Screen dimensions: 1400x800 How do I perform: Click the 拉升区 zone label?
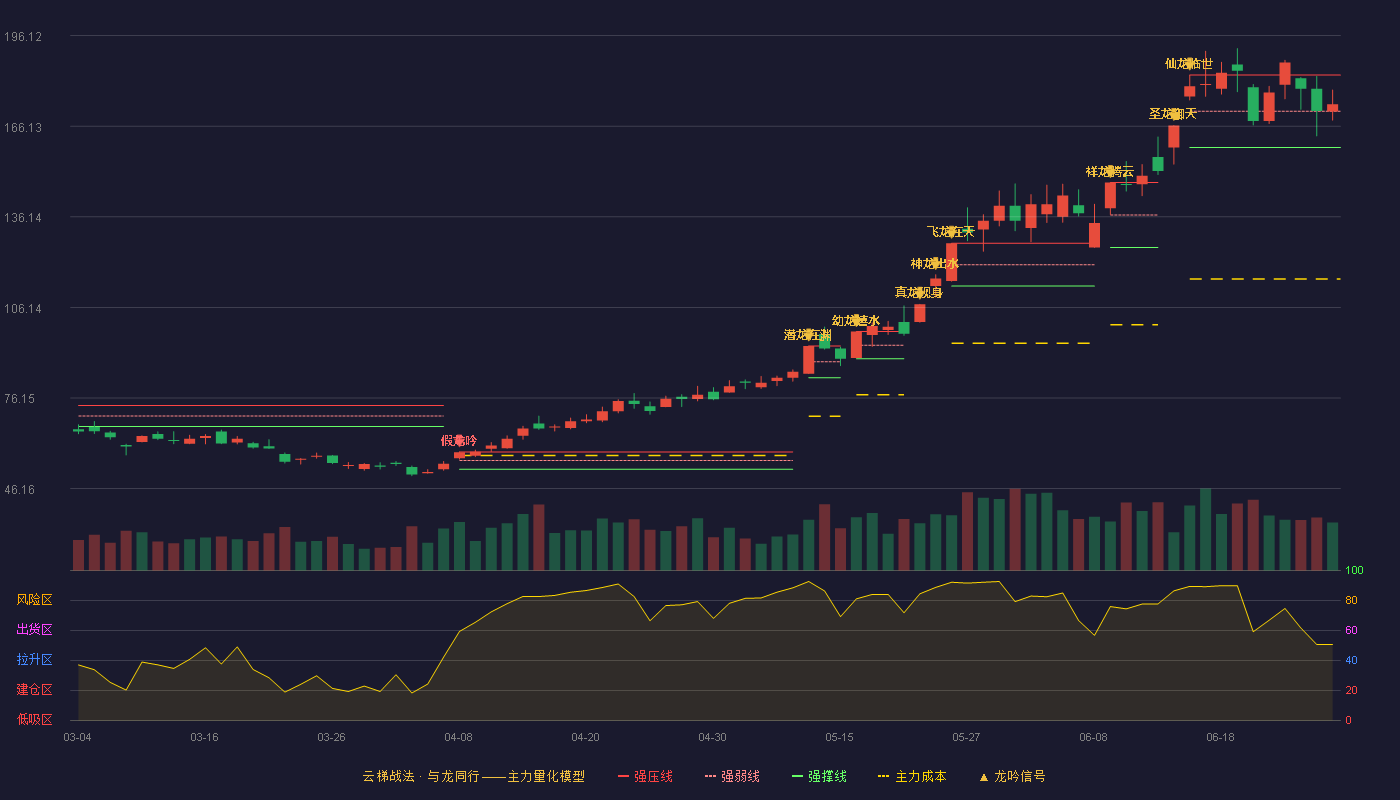click(x=35, y=660)
